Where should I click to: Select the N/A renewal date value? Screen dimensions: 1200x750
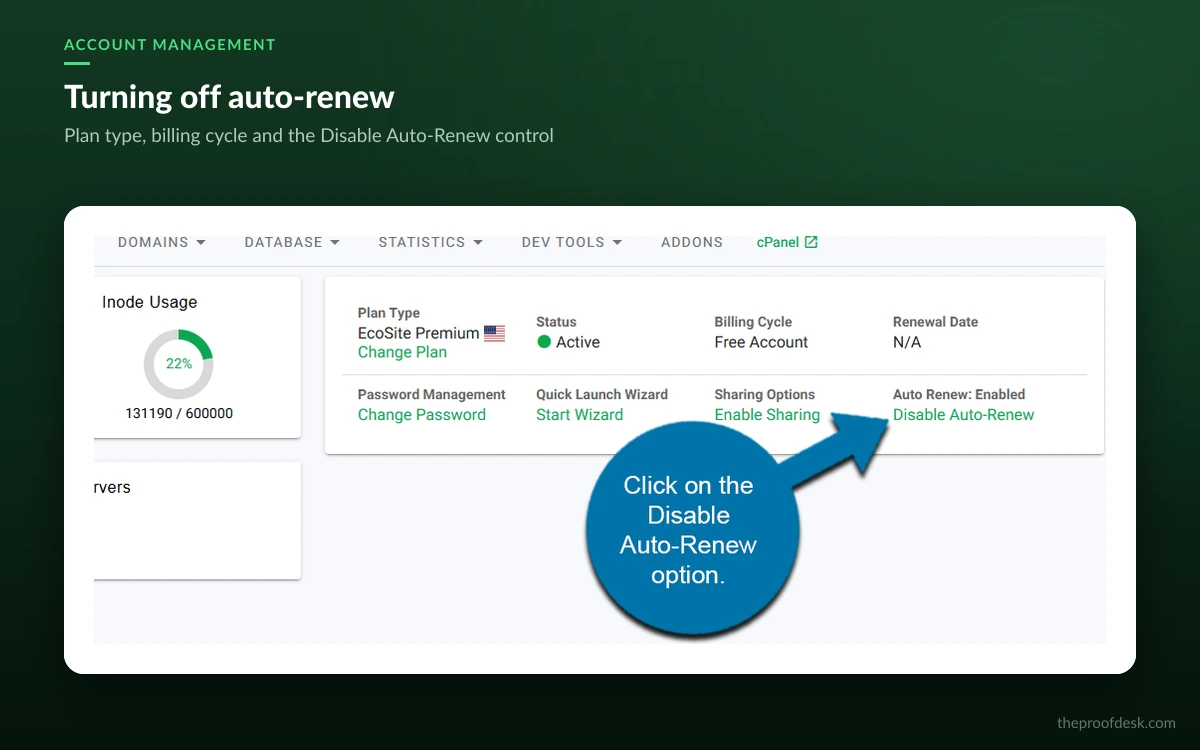(907, 342)
